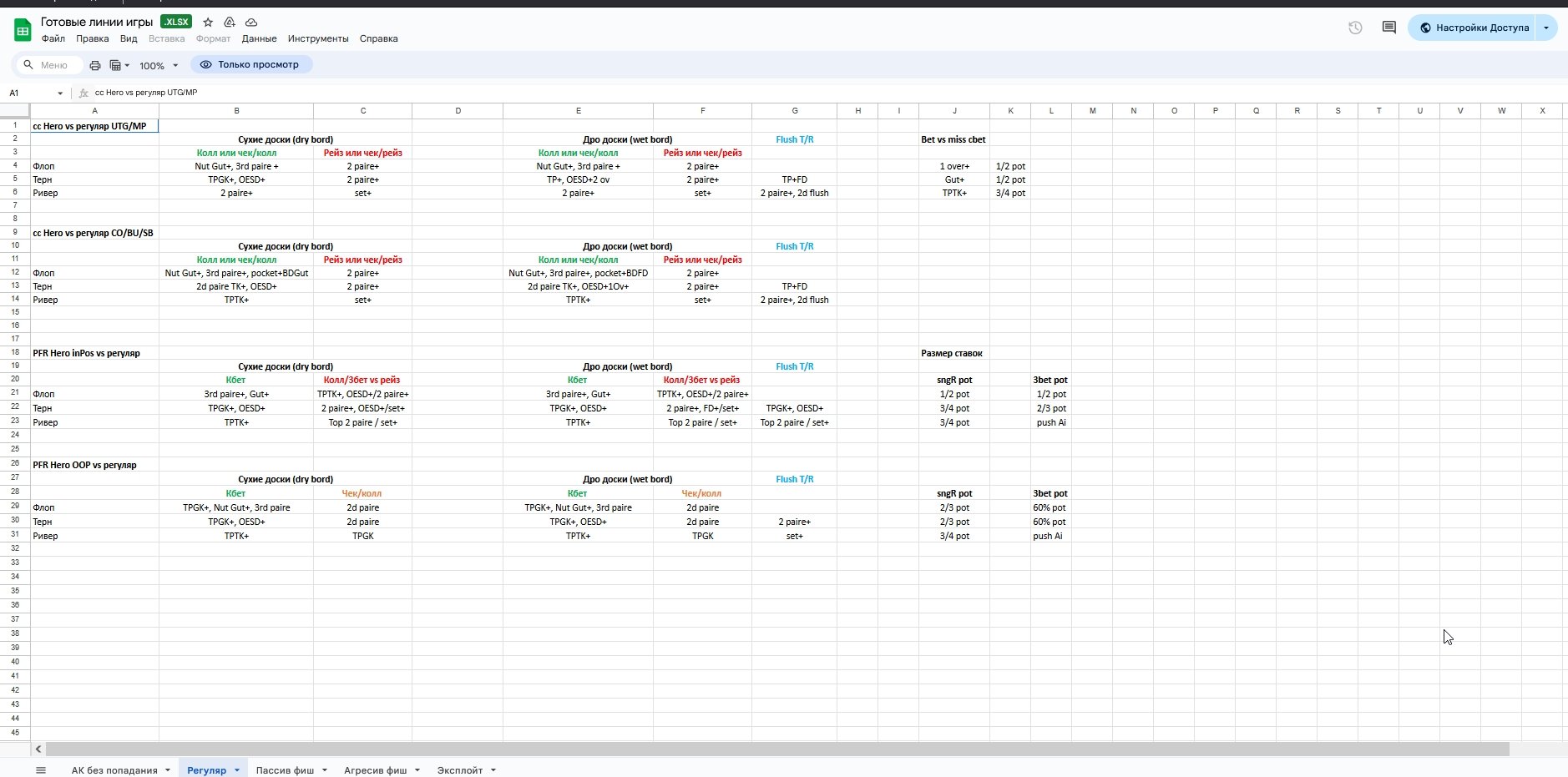Viewport: 1568px width, 777px height.
Task: Click the Настройки Доступа button
Action: [x=1474, y=28]
